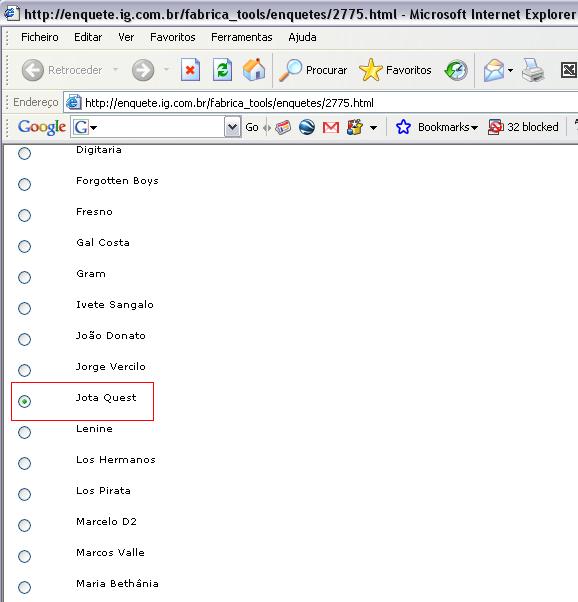Open the Ferramentas menu

[242, 37]
